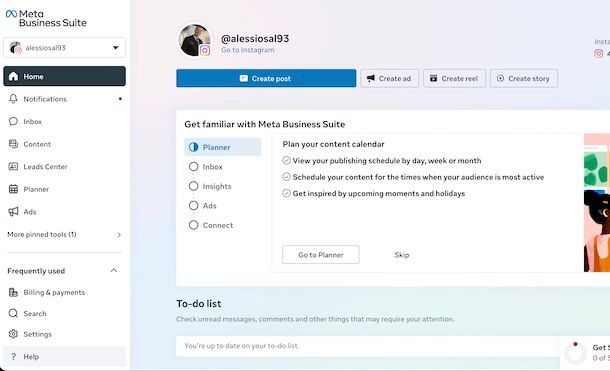
Task: Click the 'To-do list' heading
Action: pyautogui.click(x=199, y=303)
